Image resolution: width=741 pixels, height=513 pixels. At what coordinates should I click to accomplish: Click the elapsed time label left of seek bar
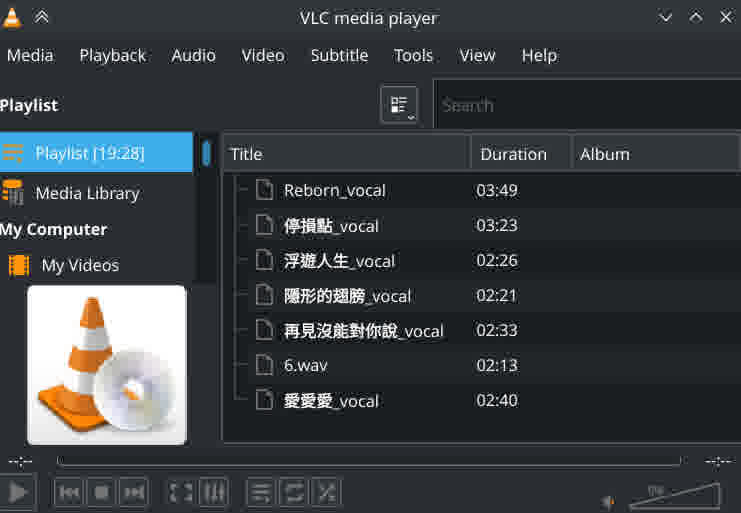pyautogui.click(x=20, y=461)
